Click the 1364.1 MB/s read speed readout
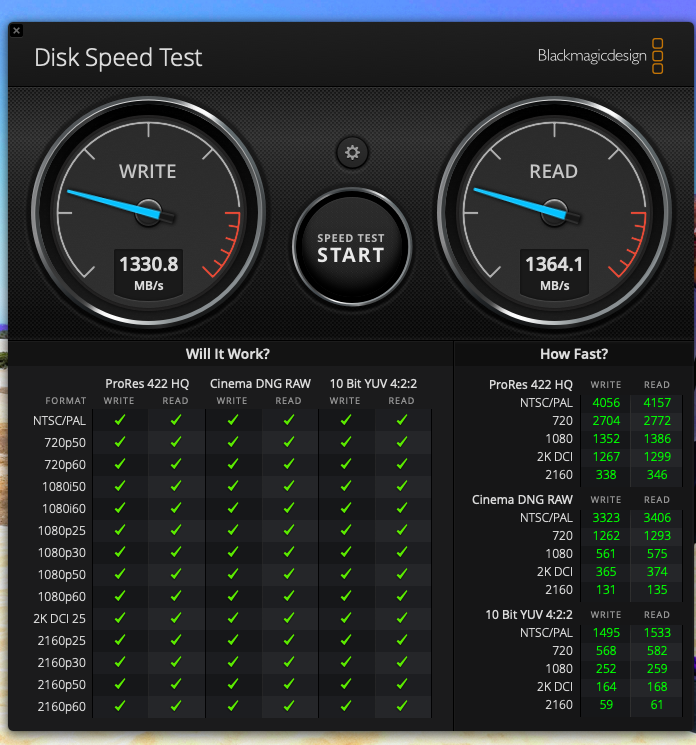 click(x=554, y=273)
